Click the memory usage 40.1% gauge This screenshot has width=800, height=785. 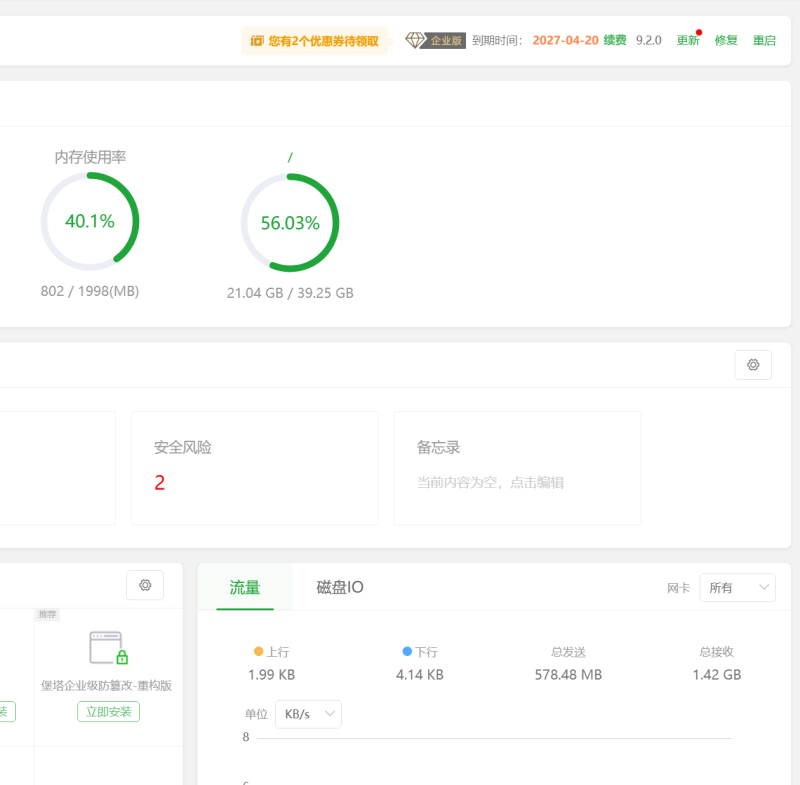click(x=90, y=222)
